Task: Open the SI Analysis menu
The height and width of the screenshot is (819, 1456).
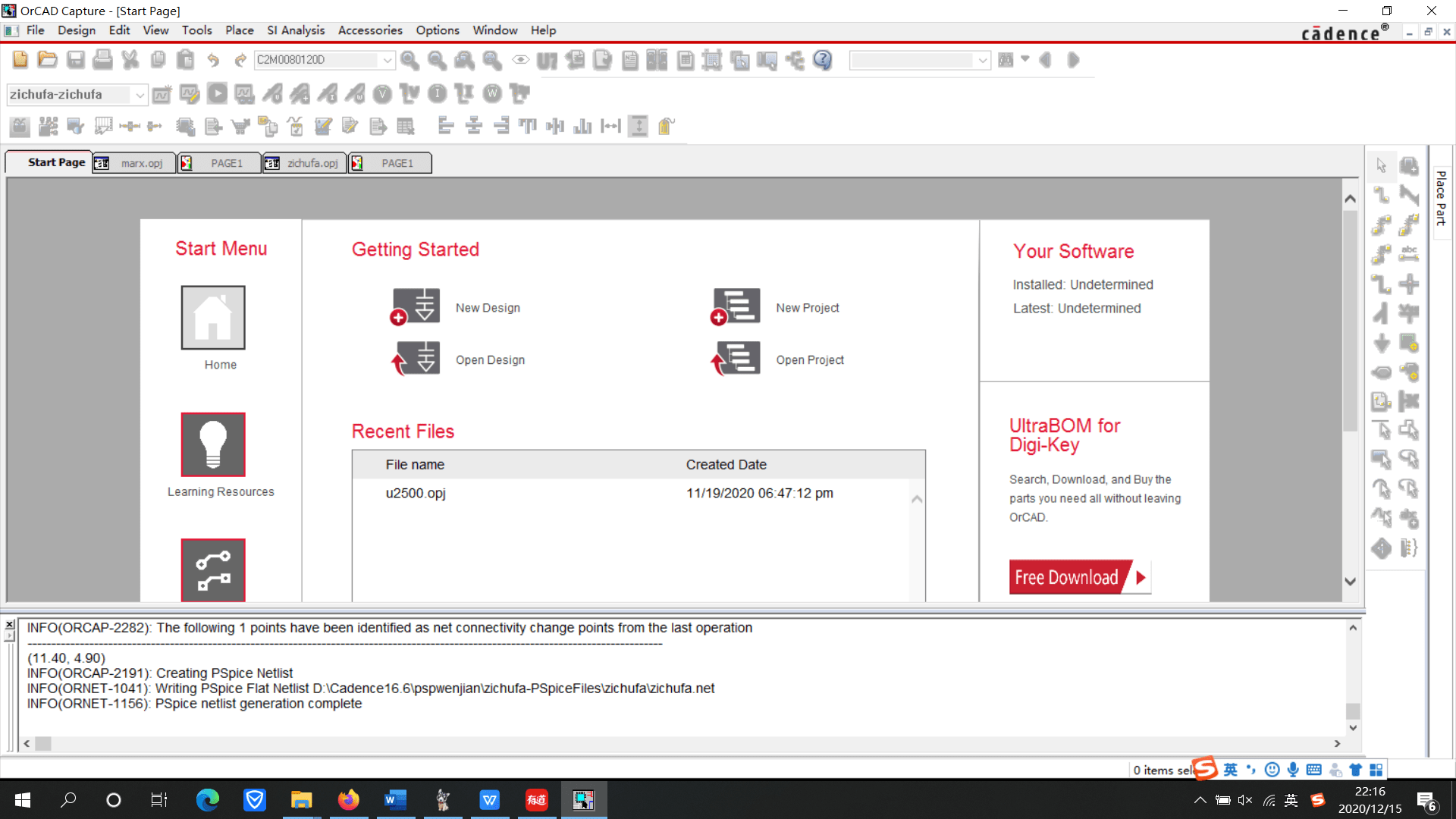Action: pyautogui.click(x=296, y=30)
